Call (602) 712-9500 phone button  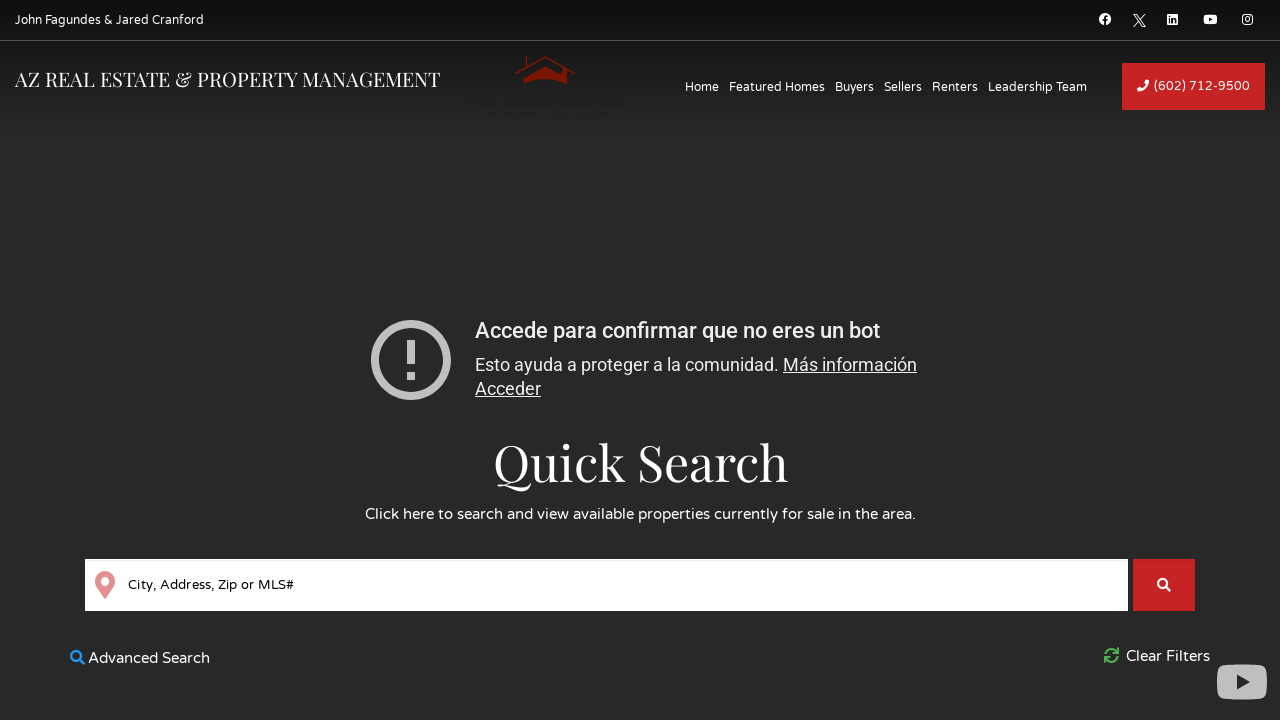1193,86
